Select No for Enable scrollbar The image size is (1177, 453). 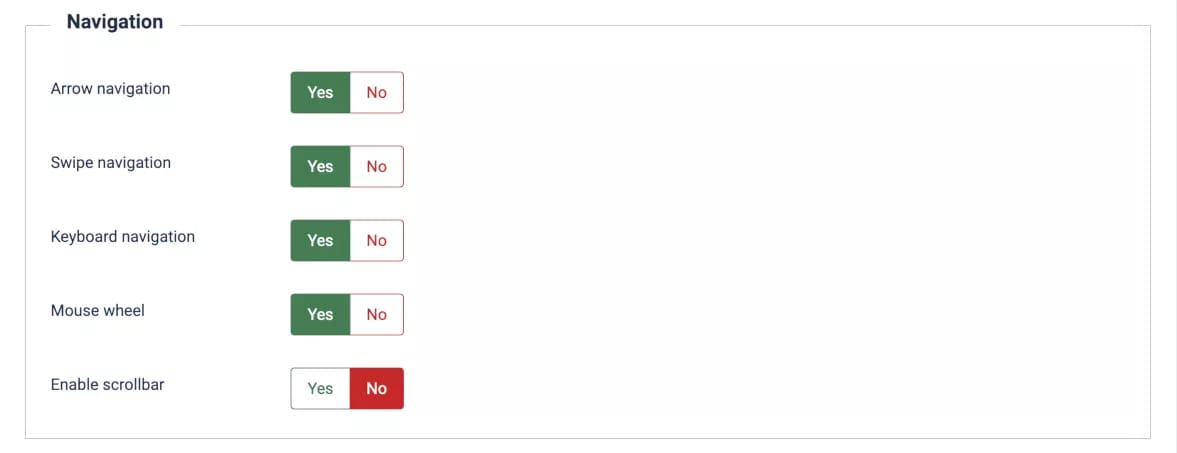coord(376,388)
